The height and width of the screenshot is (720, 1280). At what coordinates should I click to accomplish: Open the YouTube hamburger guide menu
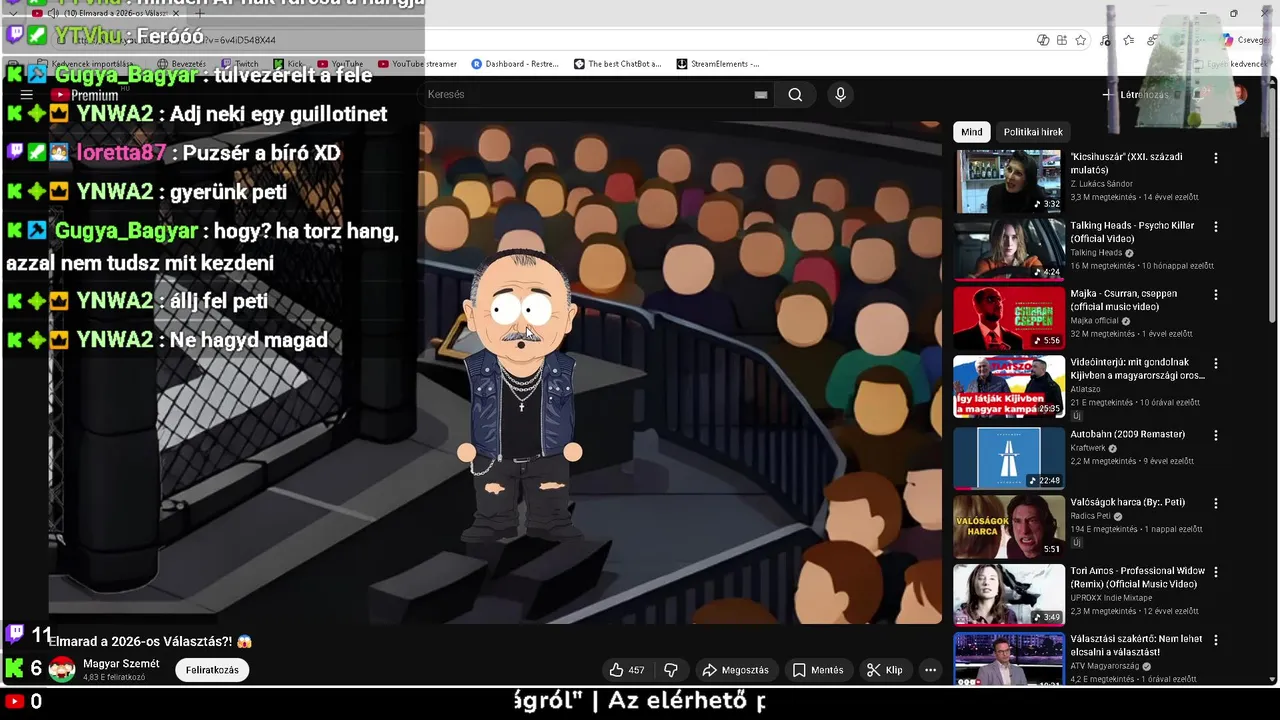coord(26,95)
